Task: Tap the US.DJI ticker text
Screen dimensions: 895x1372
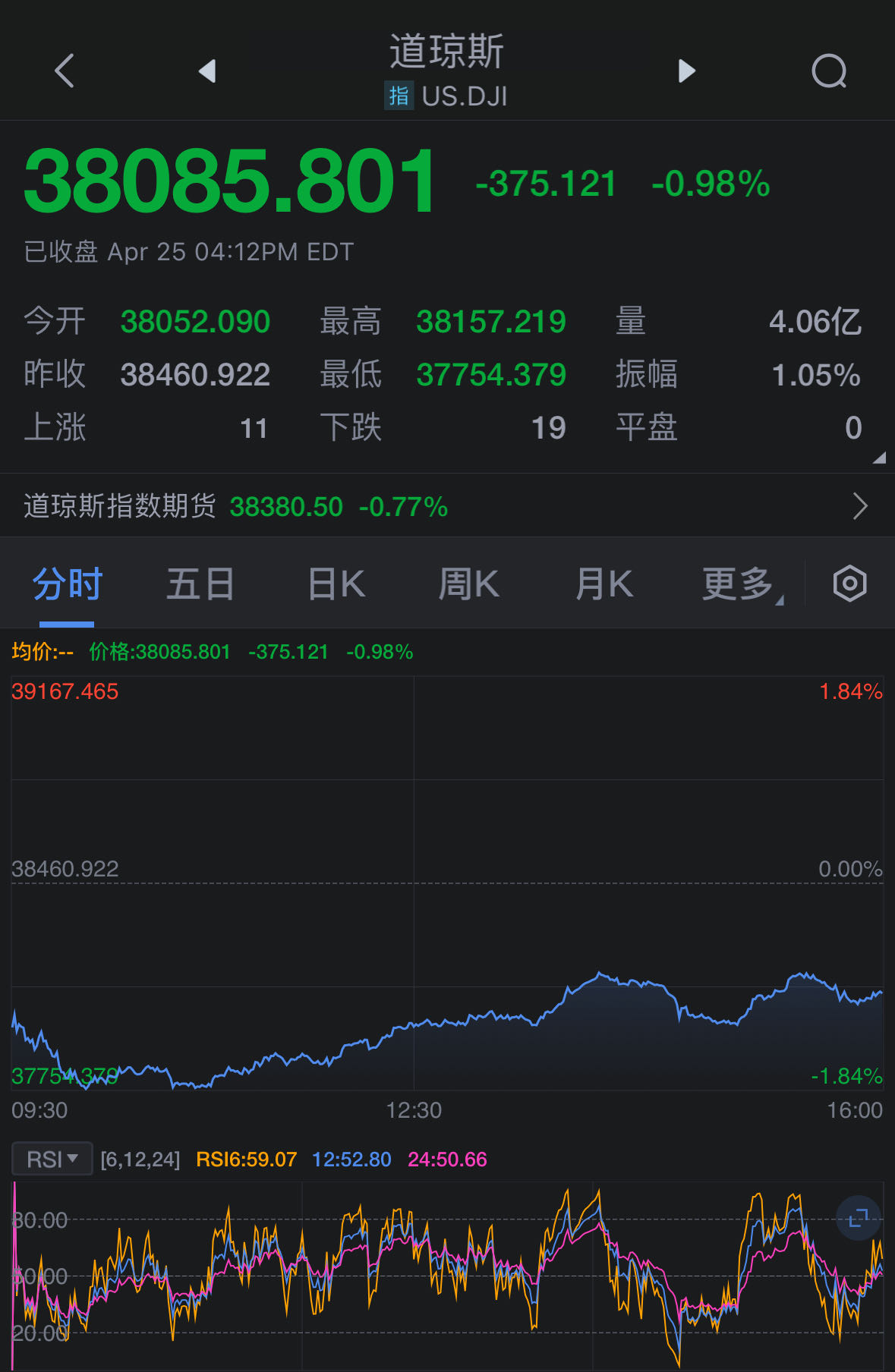Action: pyautogui.click(x=465, y=96)
